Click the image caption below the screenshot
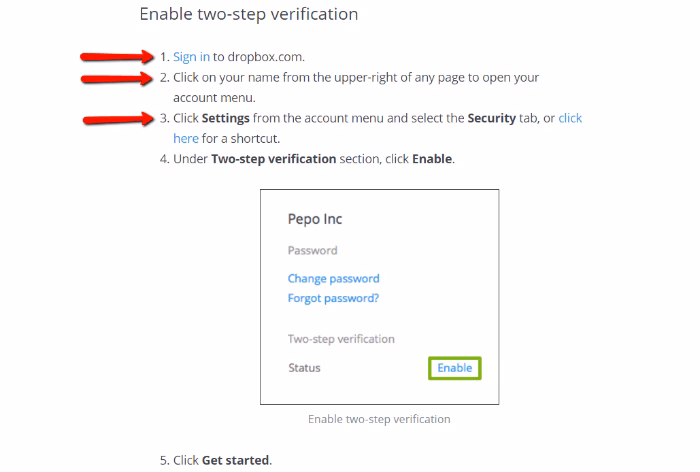700x472 pixels. (x=379, y=419)
